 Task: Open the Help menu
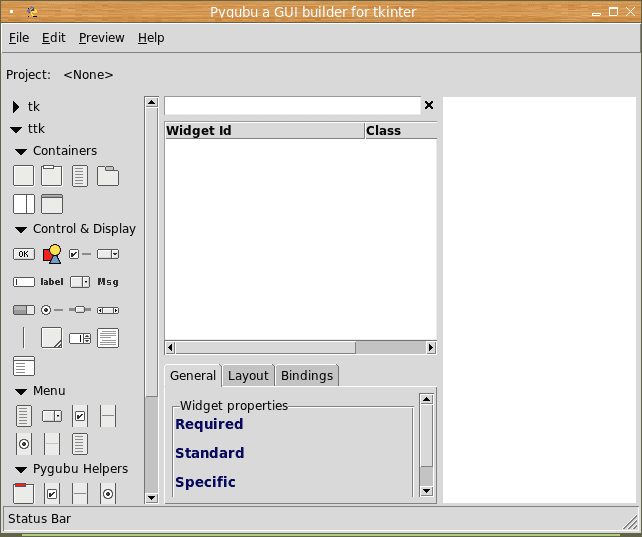(x=151, y=38)
